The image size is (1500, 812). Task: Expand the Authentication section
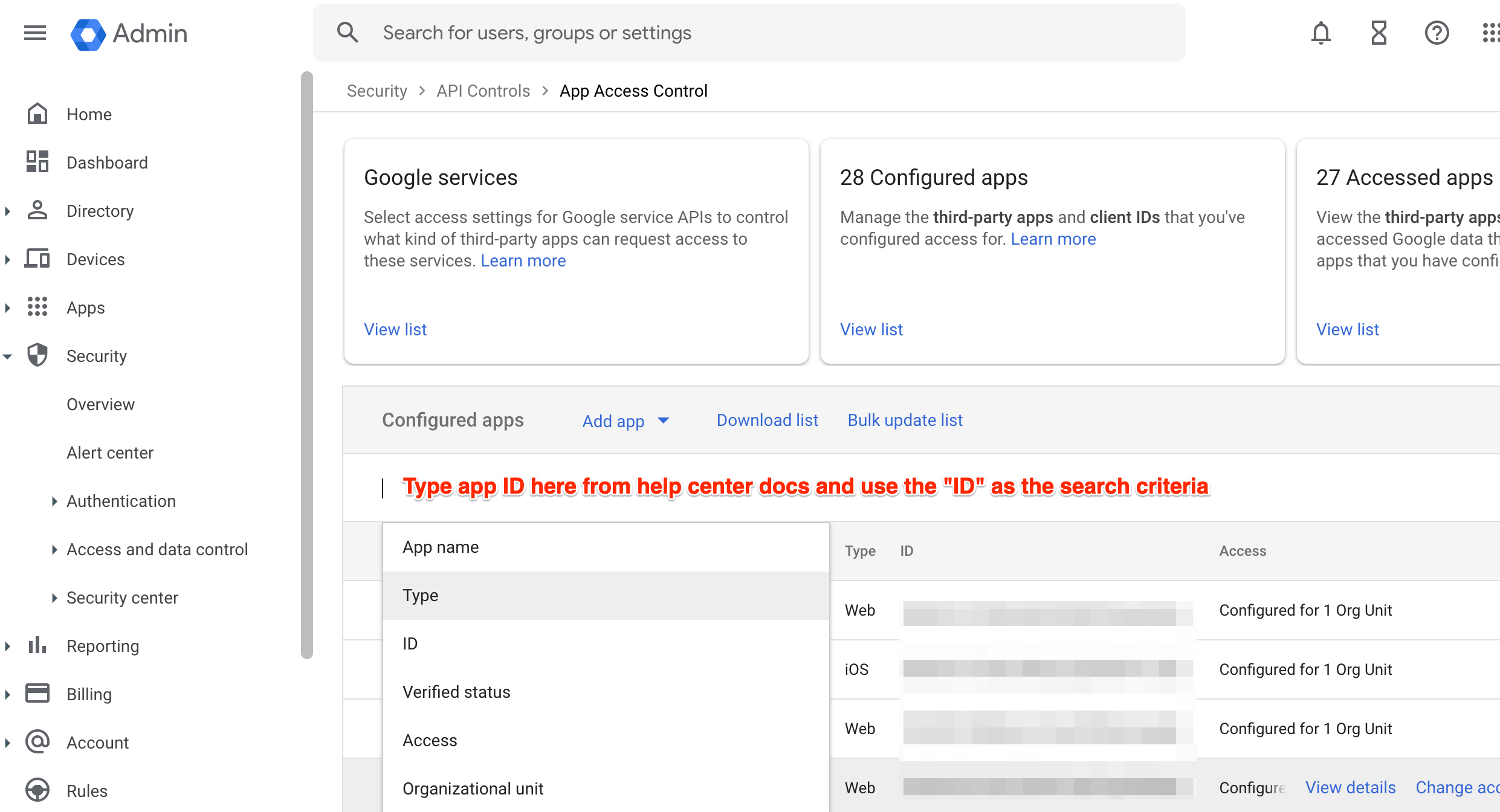point(55,501)
